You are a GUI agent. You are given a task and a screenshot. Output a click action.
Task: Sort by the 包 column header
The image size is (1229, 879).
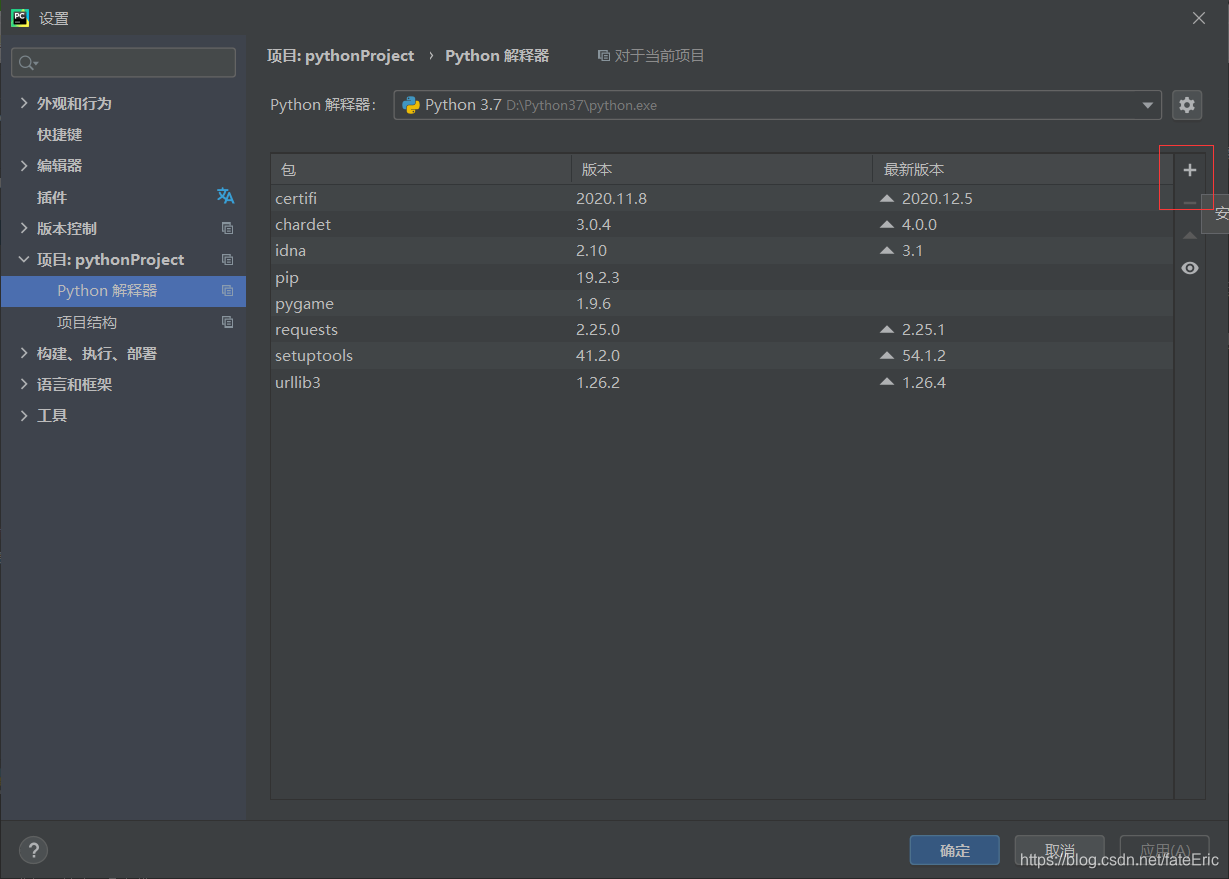pos(421,169)
